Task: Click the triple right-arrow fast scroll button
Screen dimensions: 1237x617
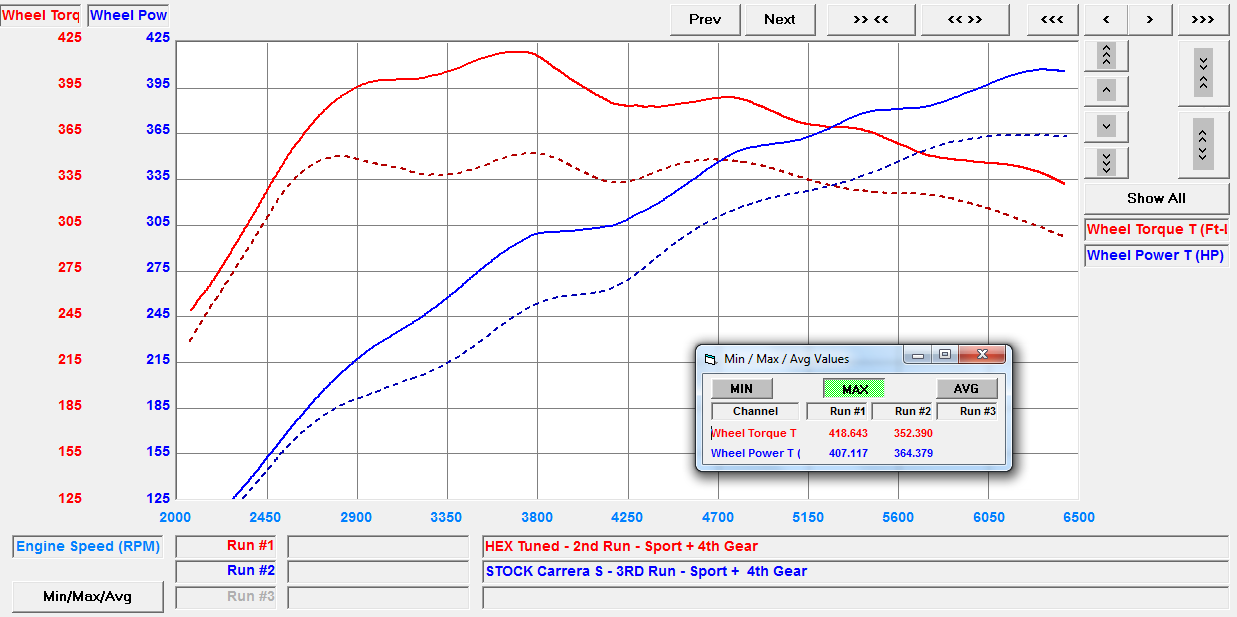Action: pyautogui.click(x=1202, y=19)
